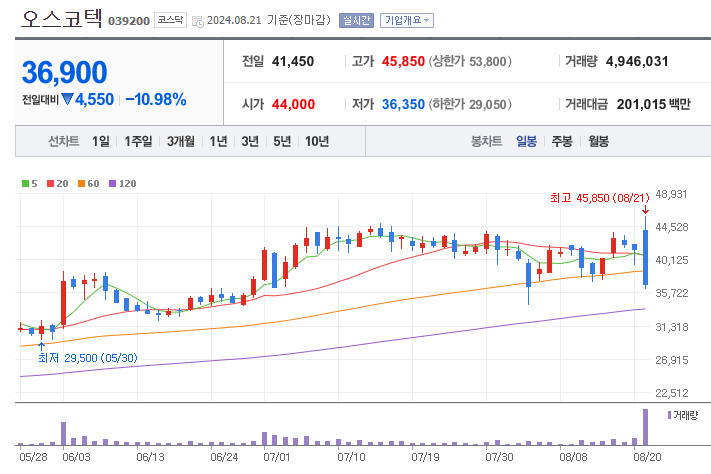Click the 코스닥 market badge

pos(170,20)
